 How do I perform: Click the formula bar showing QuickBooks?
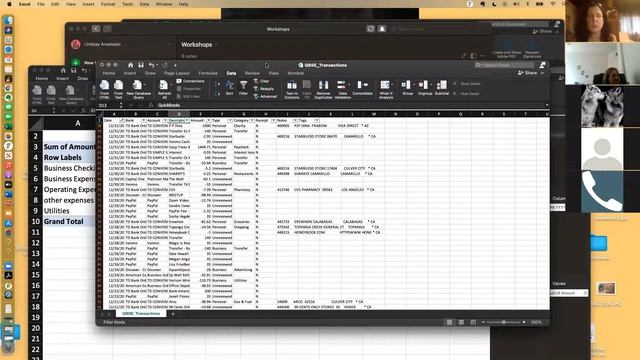[x=351, y=105]
